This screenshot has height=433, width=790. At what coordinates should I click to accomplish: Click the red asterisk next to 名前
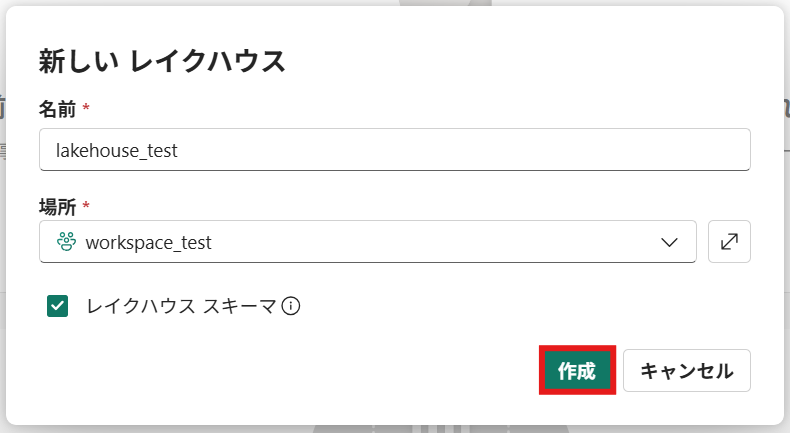86,107
